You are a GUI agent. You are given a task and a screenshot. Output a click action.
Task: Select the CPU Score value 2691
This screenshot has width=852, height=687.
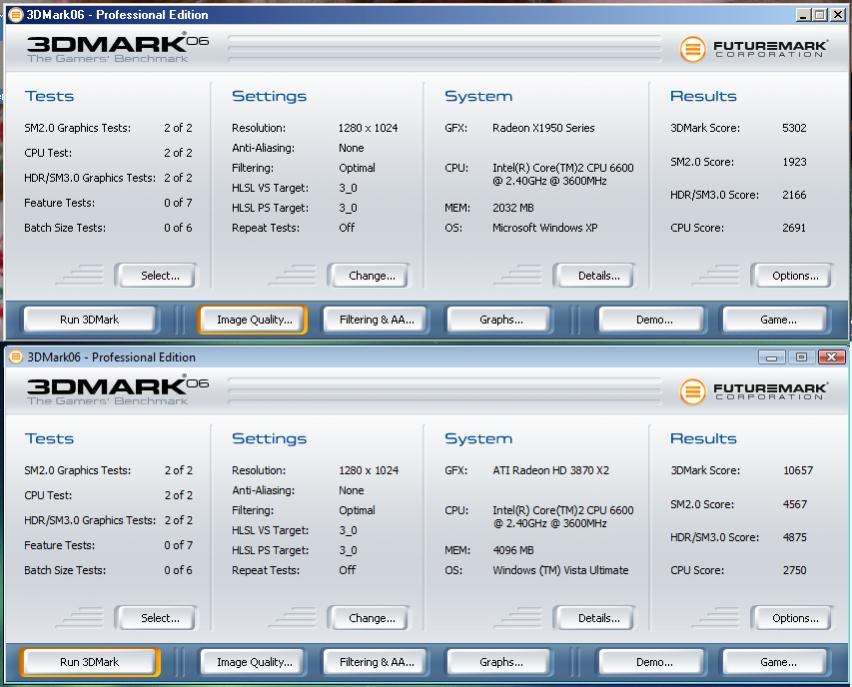(794, 228)
